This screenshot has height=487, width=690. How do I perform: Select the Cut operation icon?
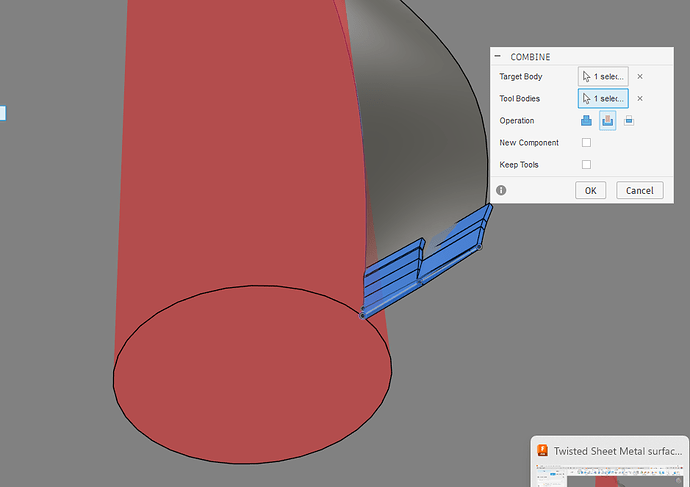(607, 121)
